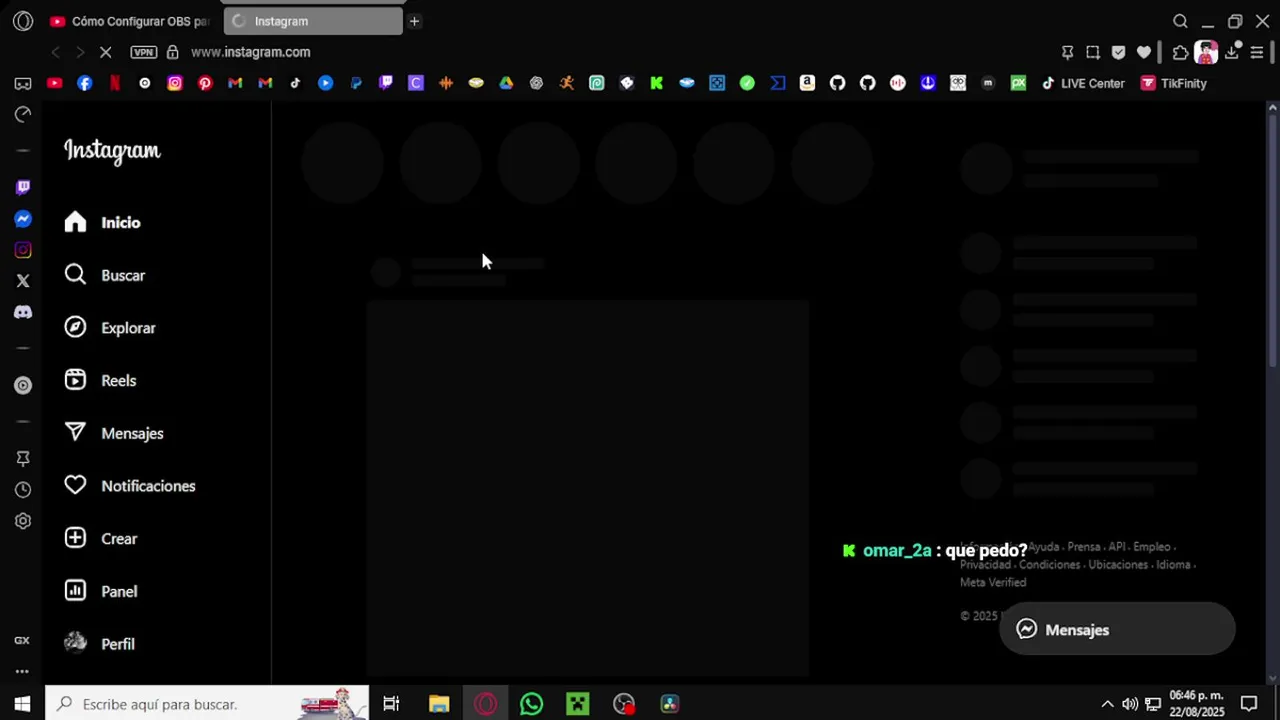Open Mensajes in the sidebar
The width and height of the screenshot is (1280, 720).
click(114, 433)
